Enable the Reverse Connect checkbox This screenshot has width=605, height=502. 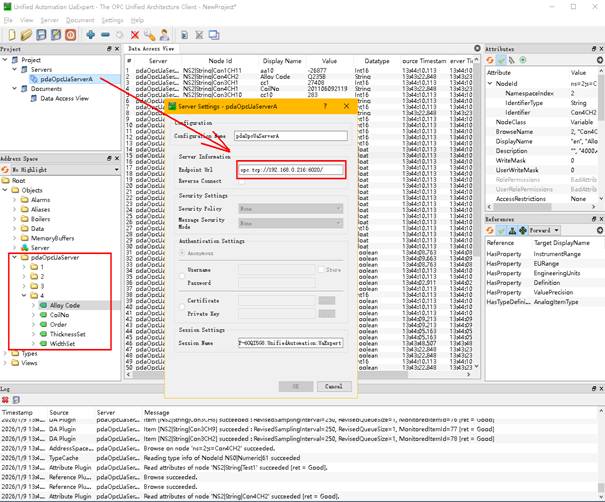[239, 181]
